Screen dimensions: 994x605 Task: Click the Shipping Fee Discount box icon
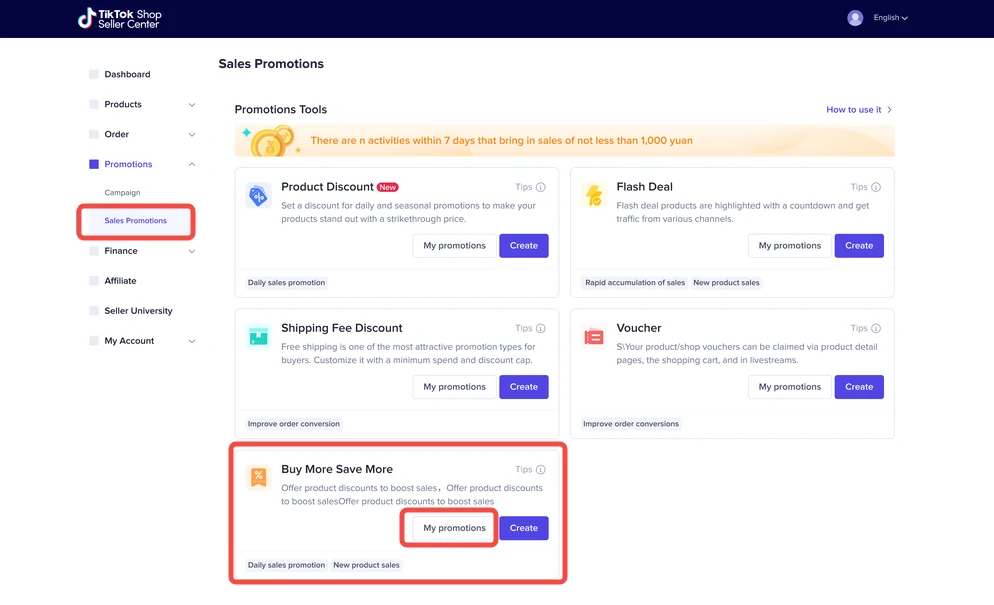(258, 337)
